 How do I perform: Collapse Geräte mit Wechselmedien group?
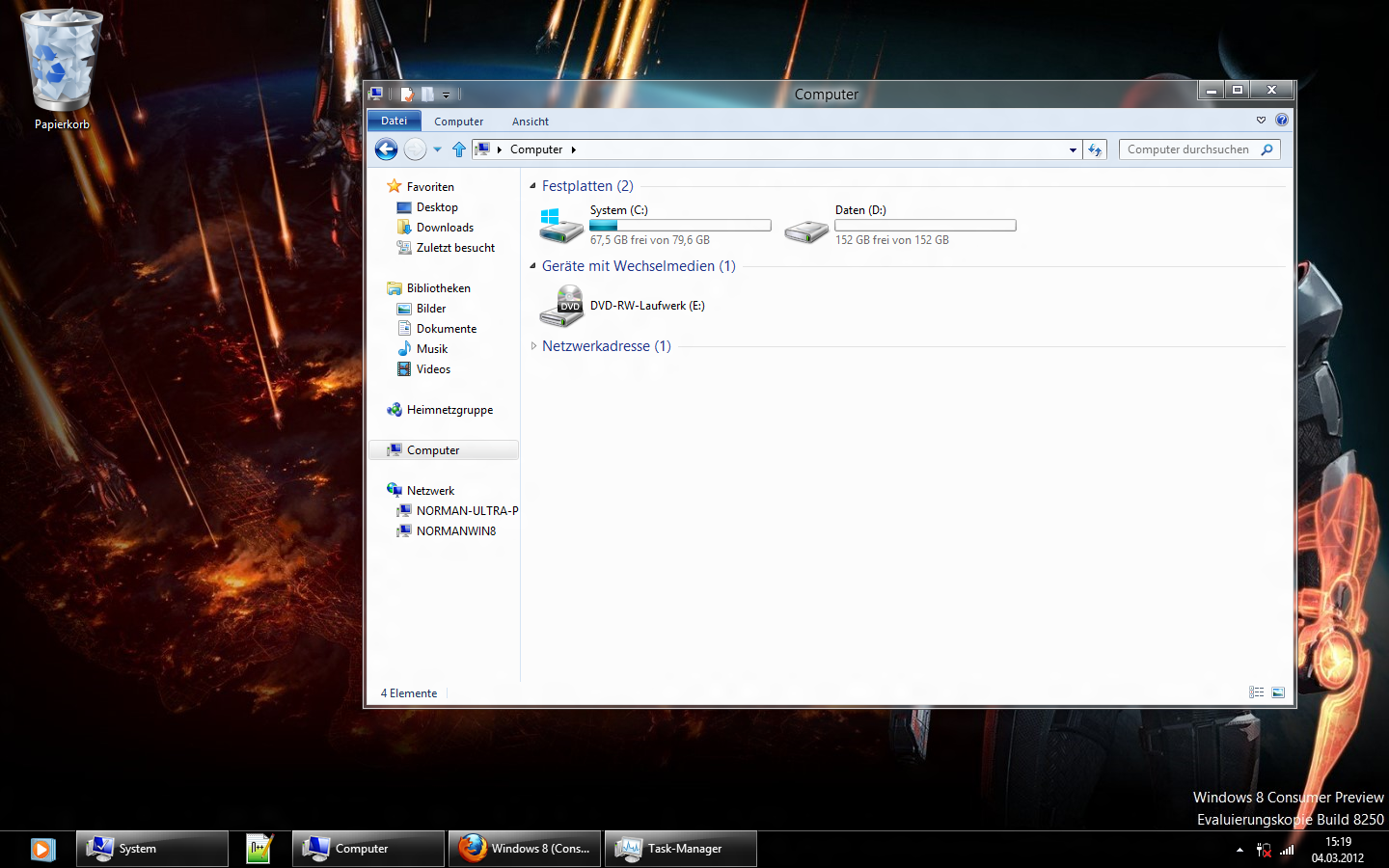point(532,265)
